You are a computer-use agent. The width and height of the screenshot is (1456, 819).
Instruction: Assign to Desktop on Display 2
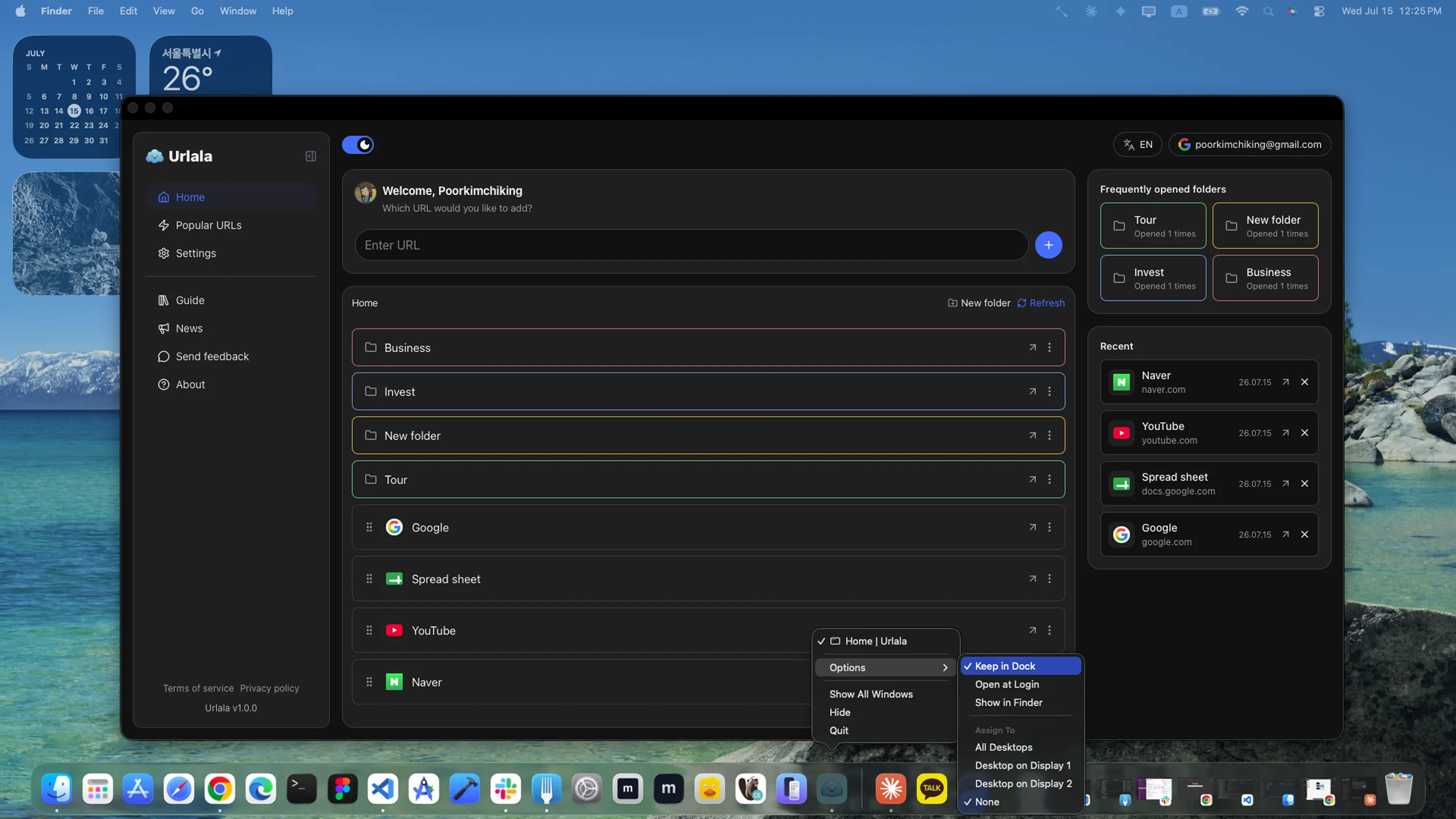(1021, 784)
